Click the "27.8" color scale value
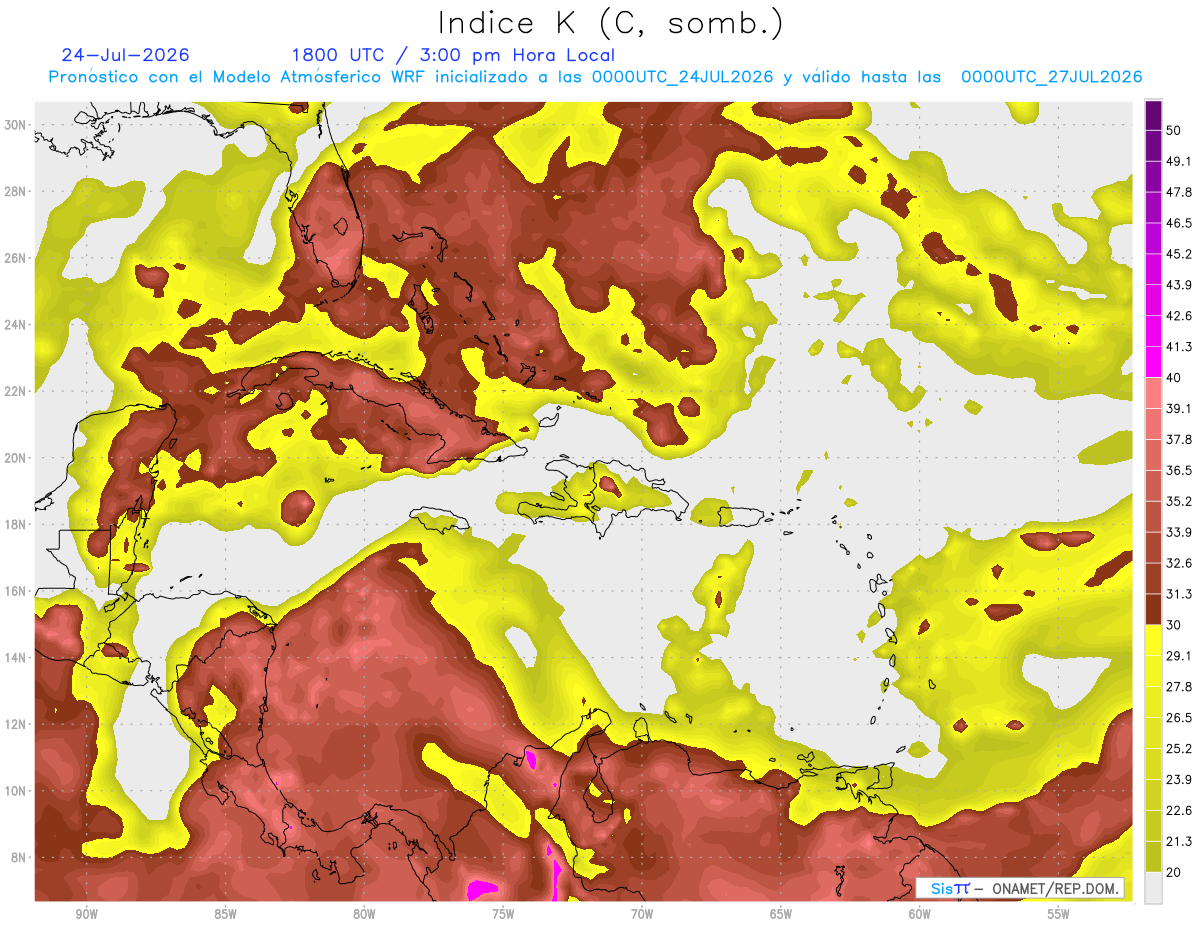Image resolution: width=1200 pixels, height=927 pixels. tap(1180, 687)
